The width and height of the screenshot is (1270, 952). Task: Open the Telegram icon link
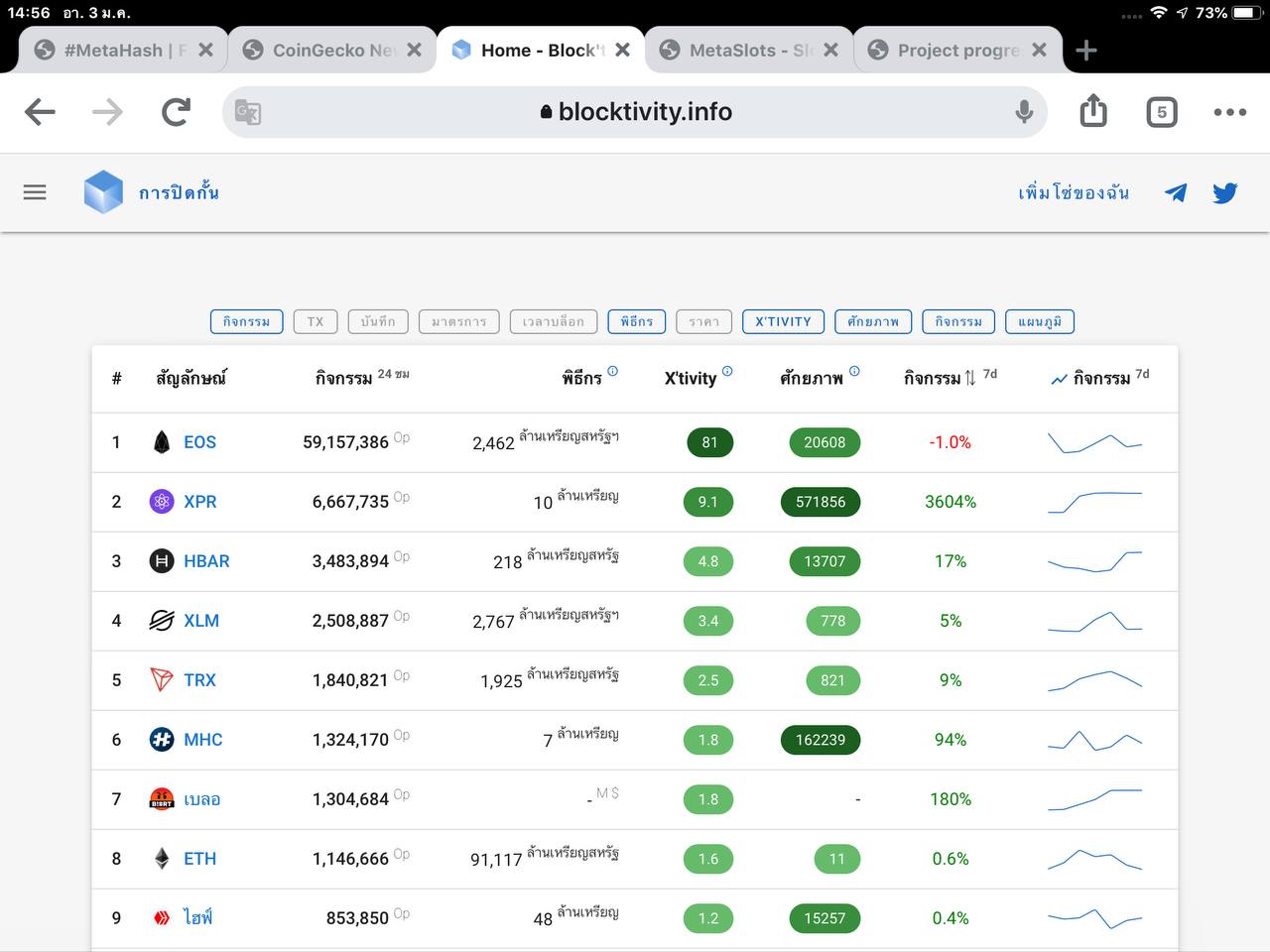coord(1176,192)
